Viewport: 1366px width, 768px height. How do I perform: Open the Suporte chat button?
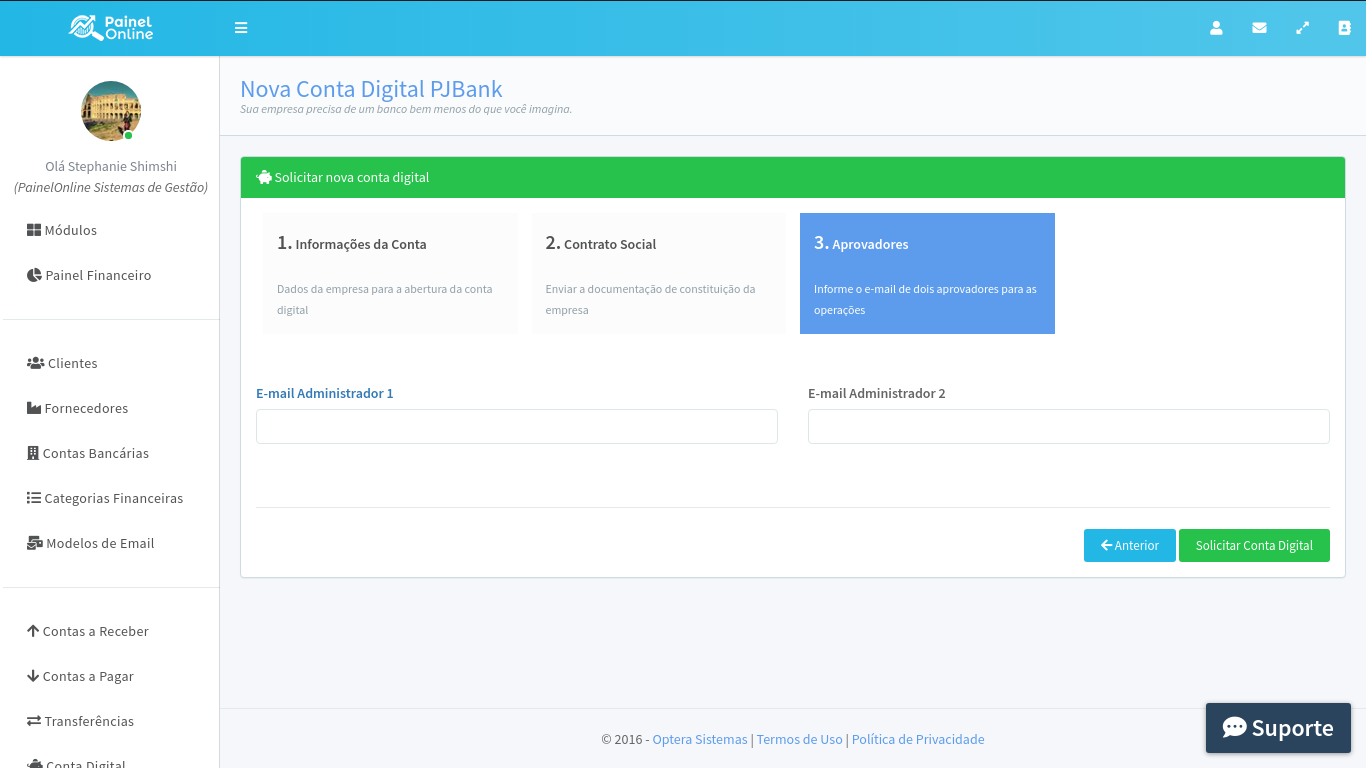1278,728
